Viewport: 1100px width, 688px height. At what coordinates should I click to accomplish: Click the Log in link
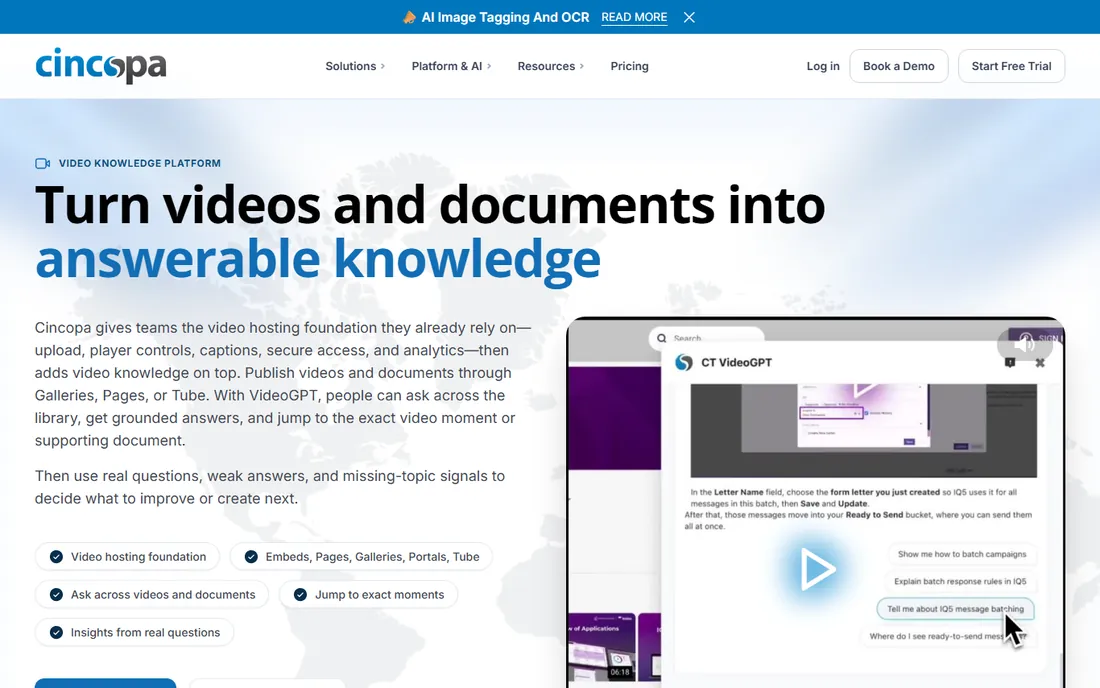823,66
